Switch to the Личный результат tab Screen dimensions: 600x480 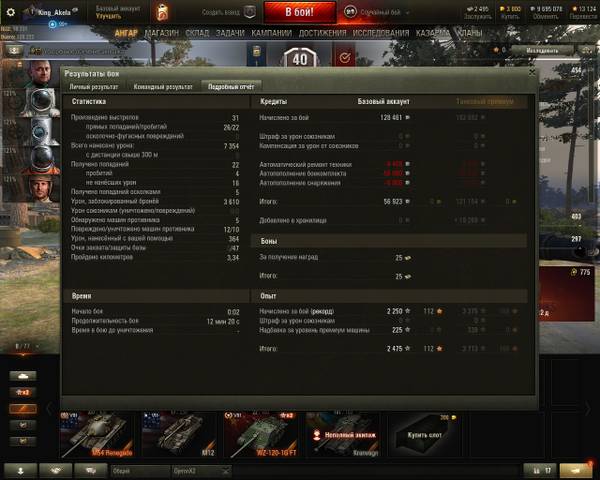[94, 87]
